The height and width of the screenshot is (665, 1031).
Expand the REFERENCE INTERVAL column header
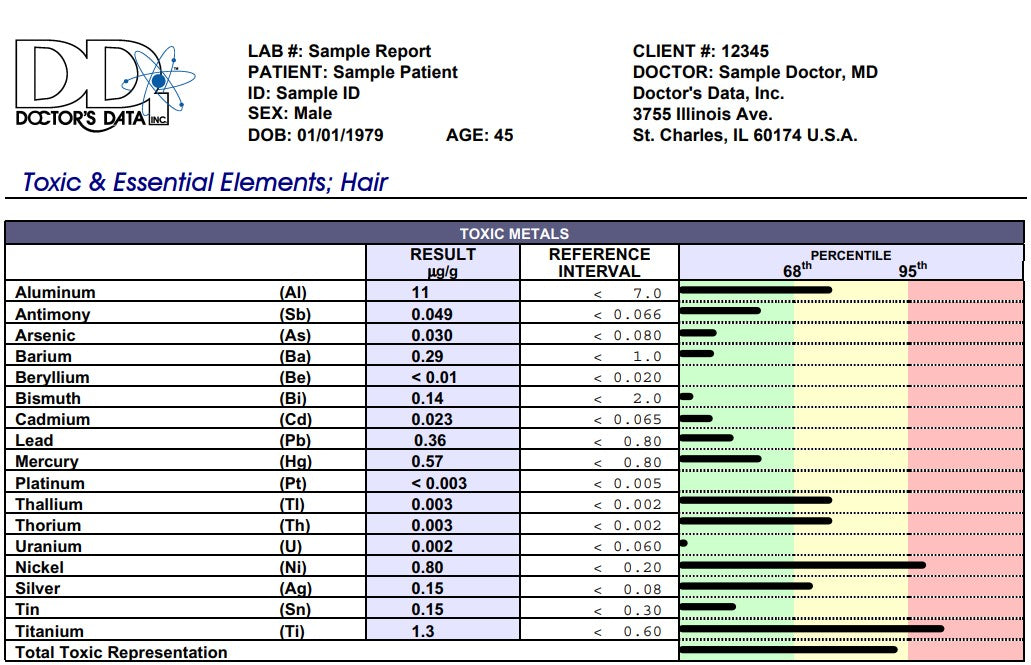pos(597,262)
